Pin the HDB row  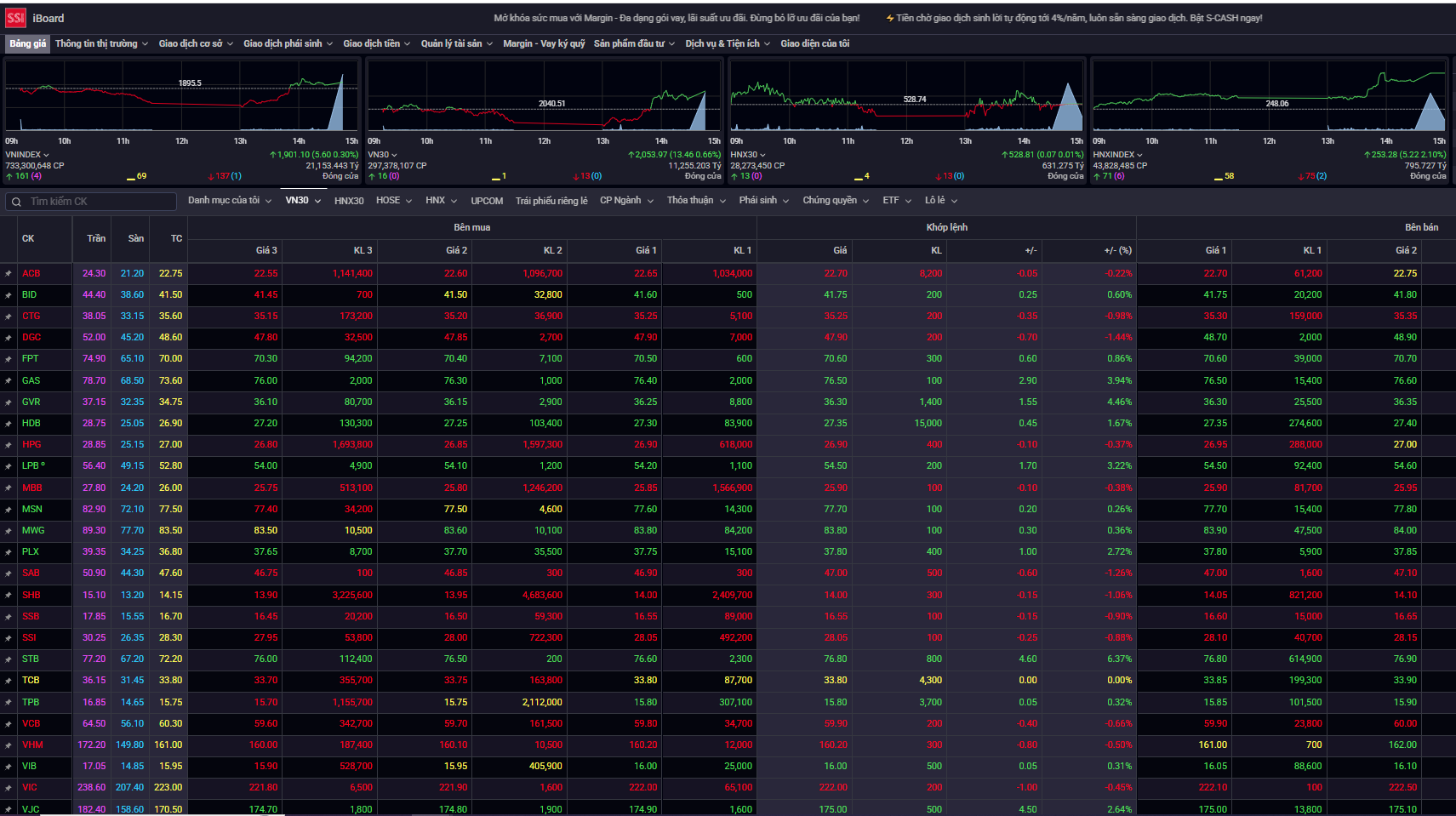click(x=9, y=424)
